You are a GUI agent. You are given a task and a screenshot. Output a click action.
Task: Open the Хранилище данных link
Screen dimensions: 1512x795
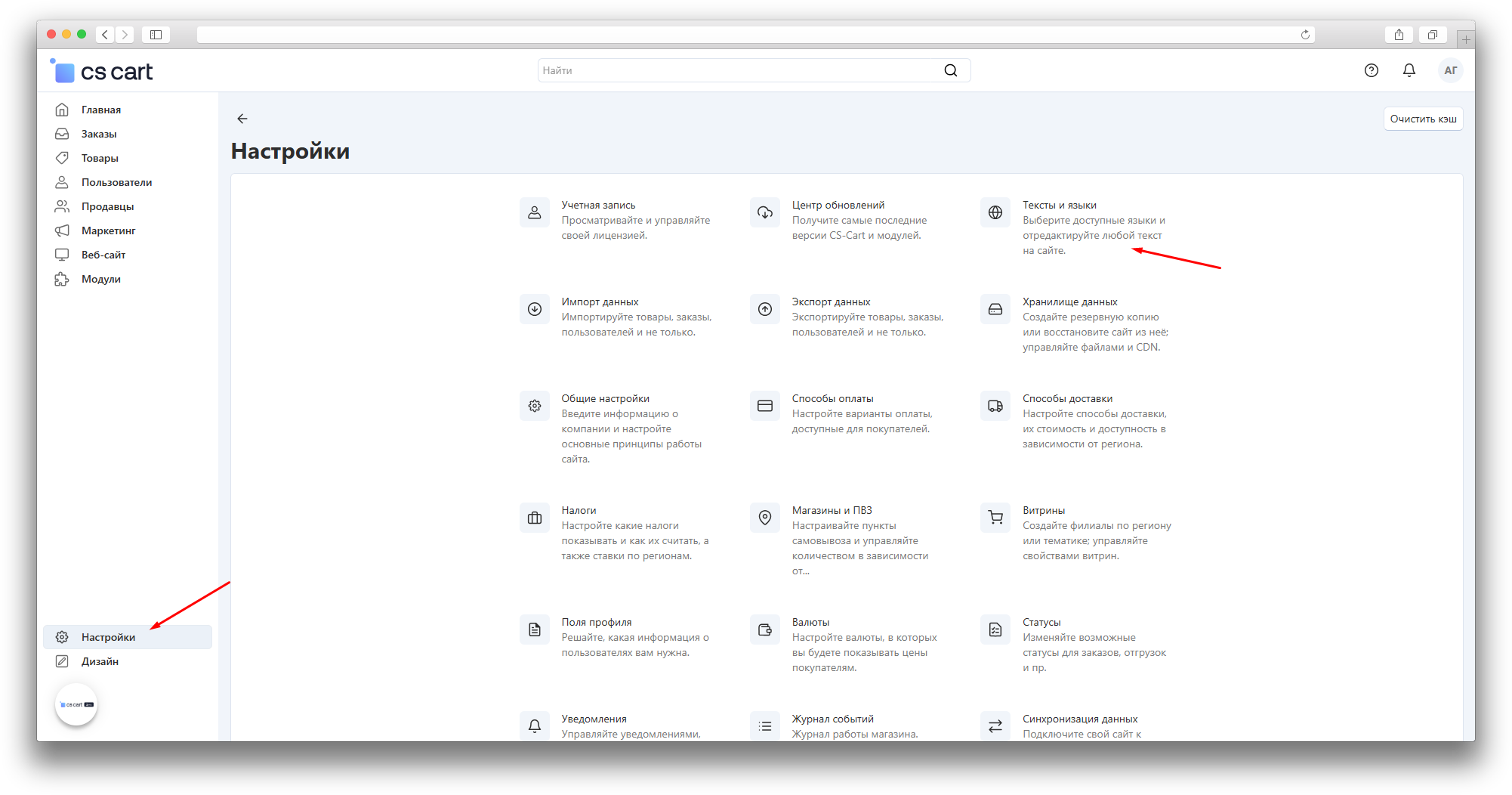click(1069, 302)
